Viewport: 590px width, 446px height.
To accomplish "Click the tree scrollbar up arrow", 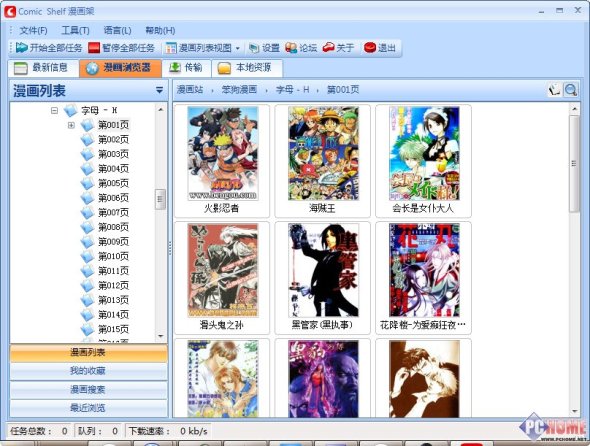I will [x=161, y=110].
